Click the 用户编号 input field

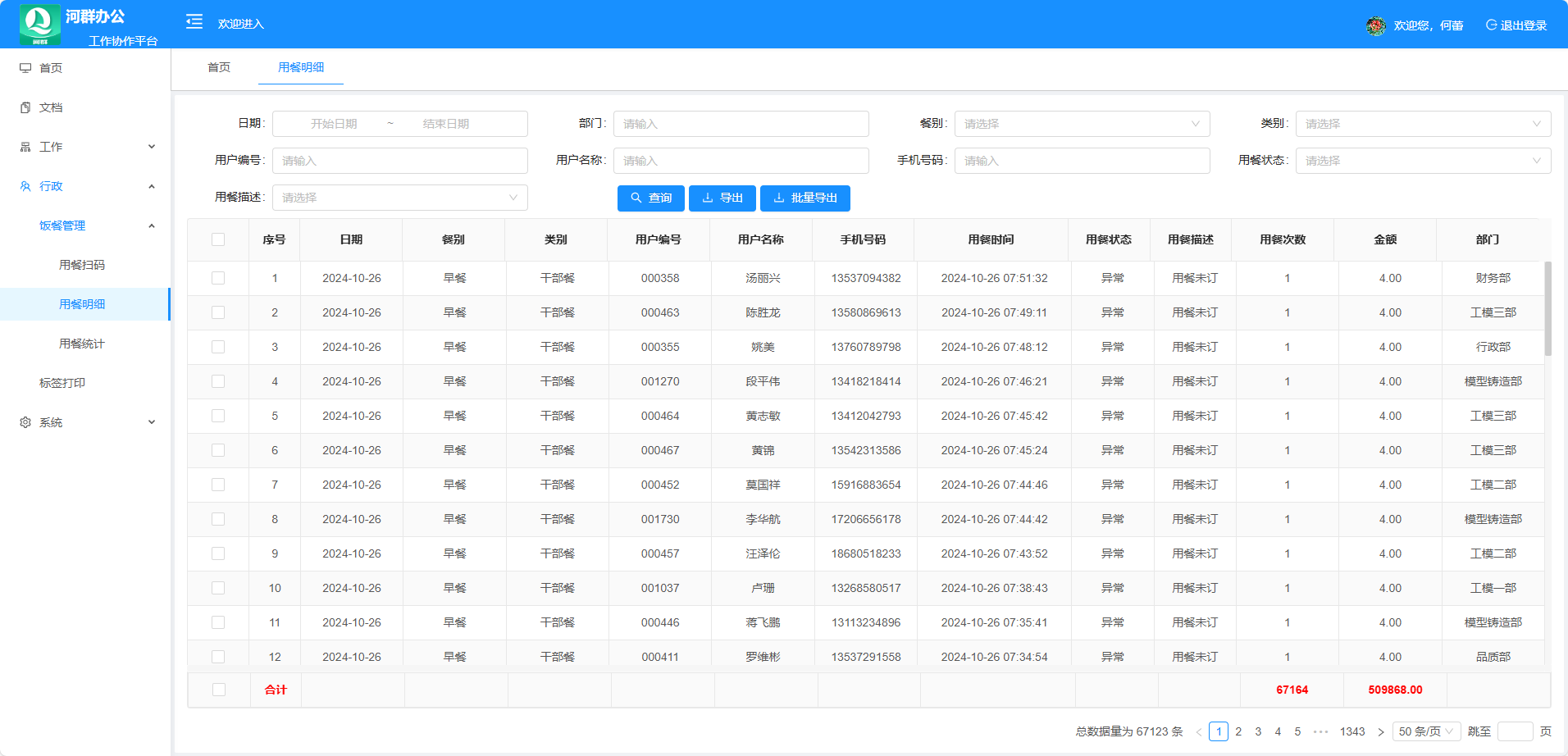[x=399, y=161]
